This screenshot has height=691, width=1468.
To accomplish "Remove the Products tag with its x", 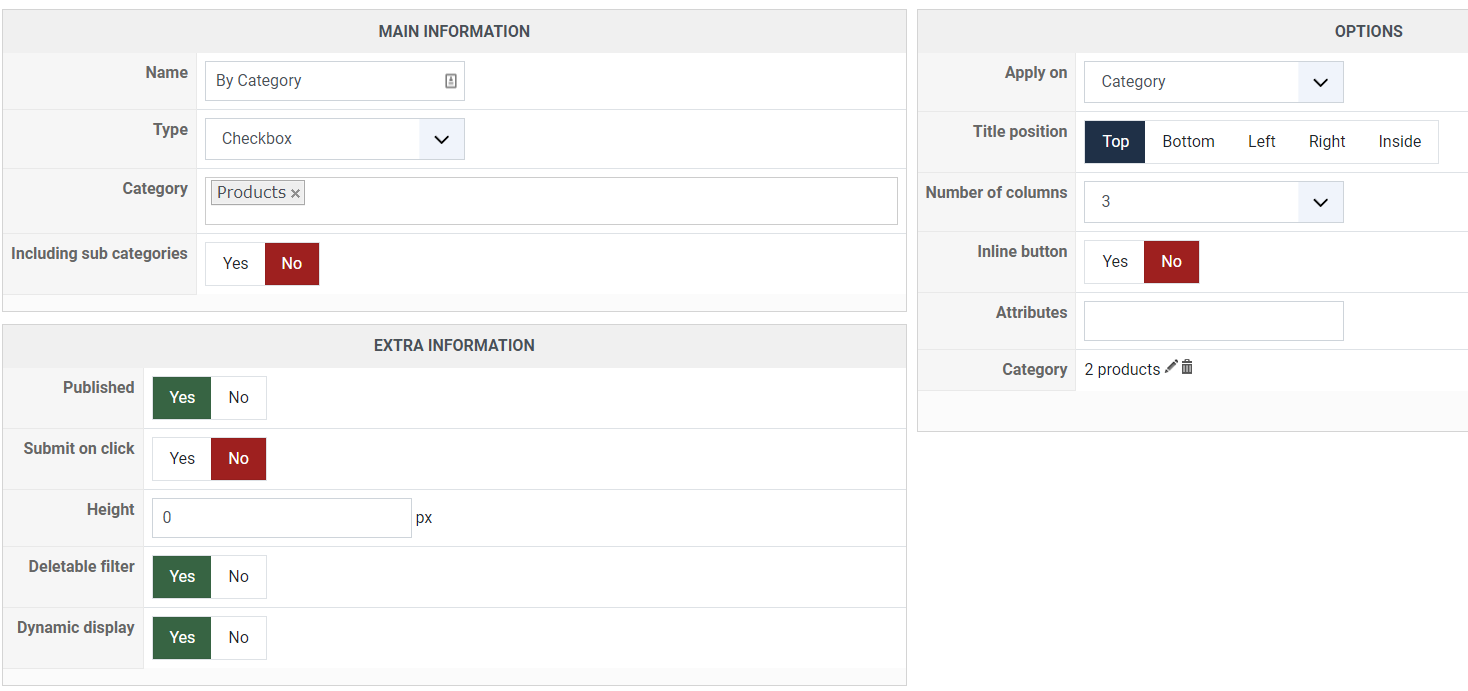I will 296,193.
